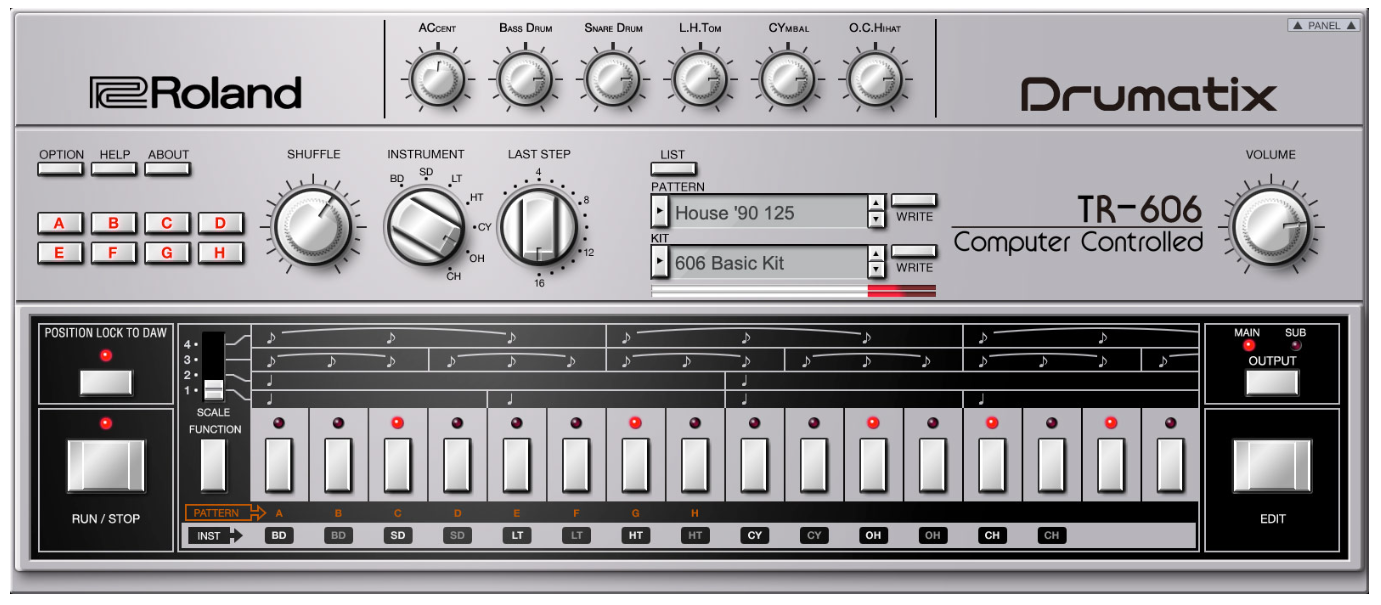
Task: Toggle step 9 button above first CY label
Action: 754,464
